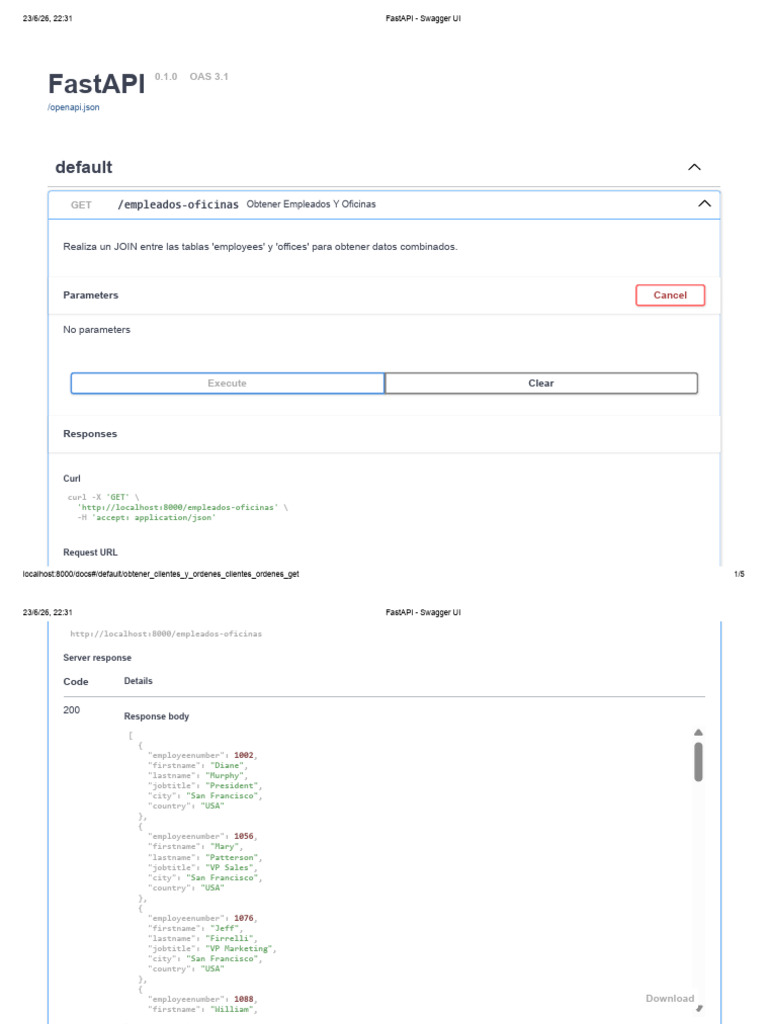The image size is (768, 1024).
Task: Clear the request response
Action: click(541, 383)
